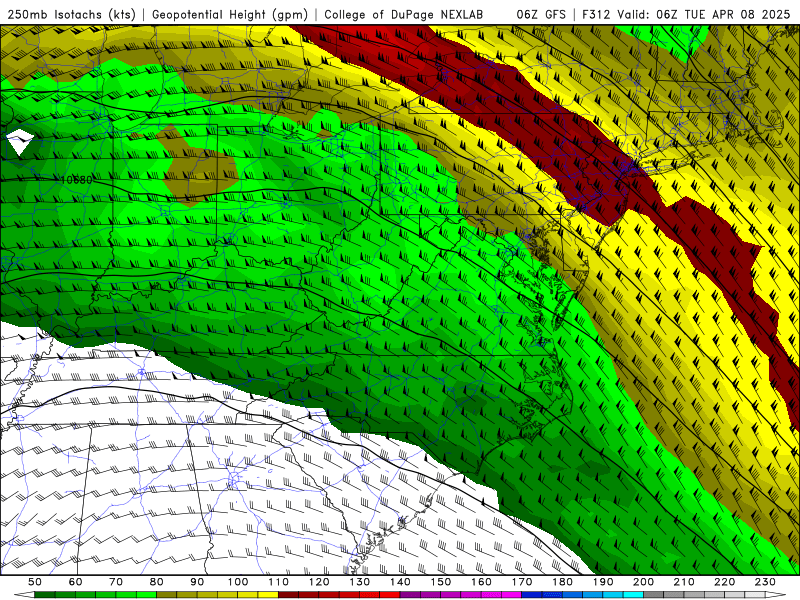Click the 160 value on the color scale
This screenshot has height=600, width=800.
(x=481, y=582)
